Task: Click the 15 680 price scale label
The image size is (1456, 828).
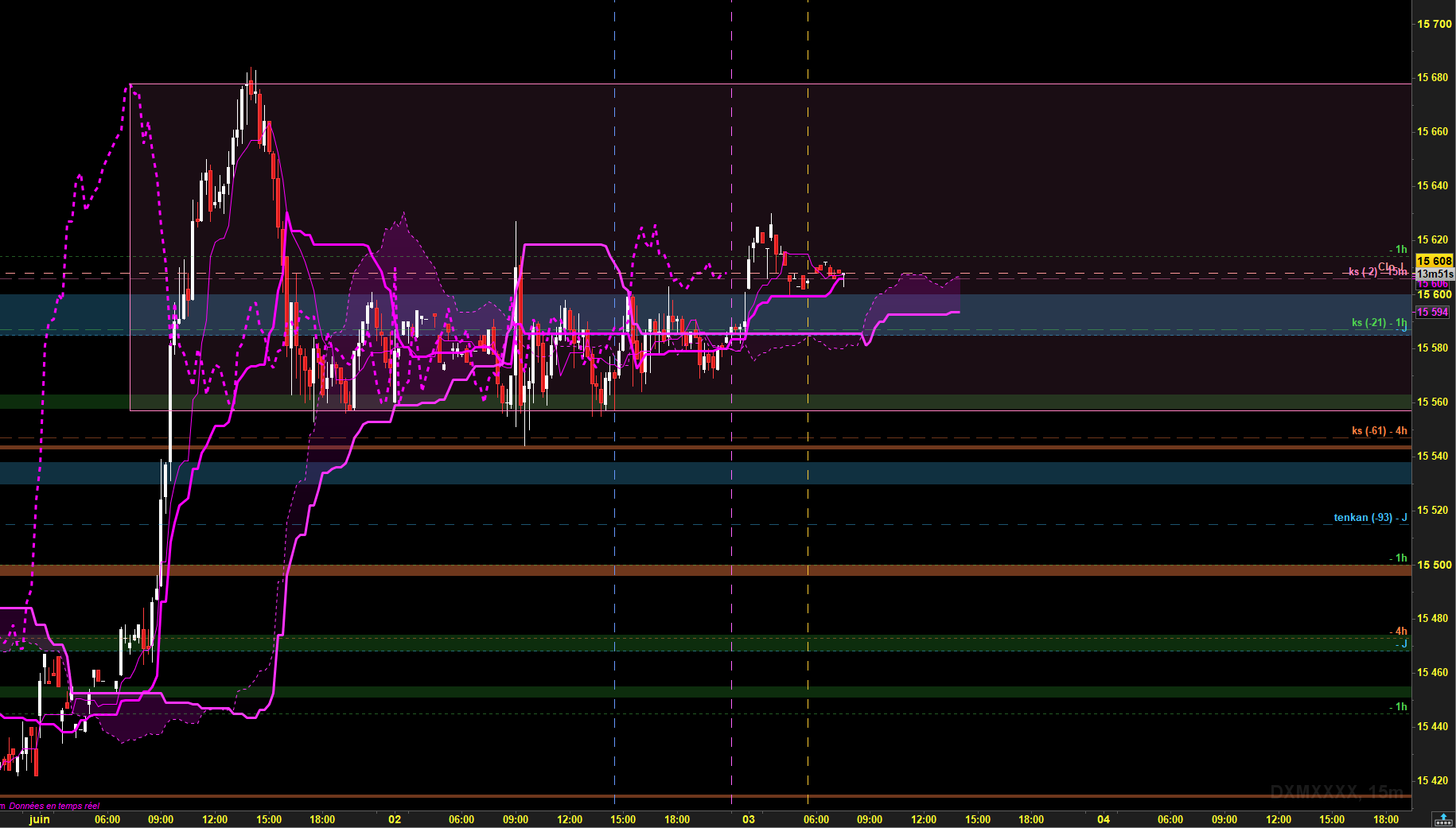Action: [x=1432, y=77]
